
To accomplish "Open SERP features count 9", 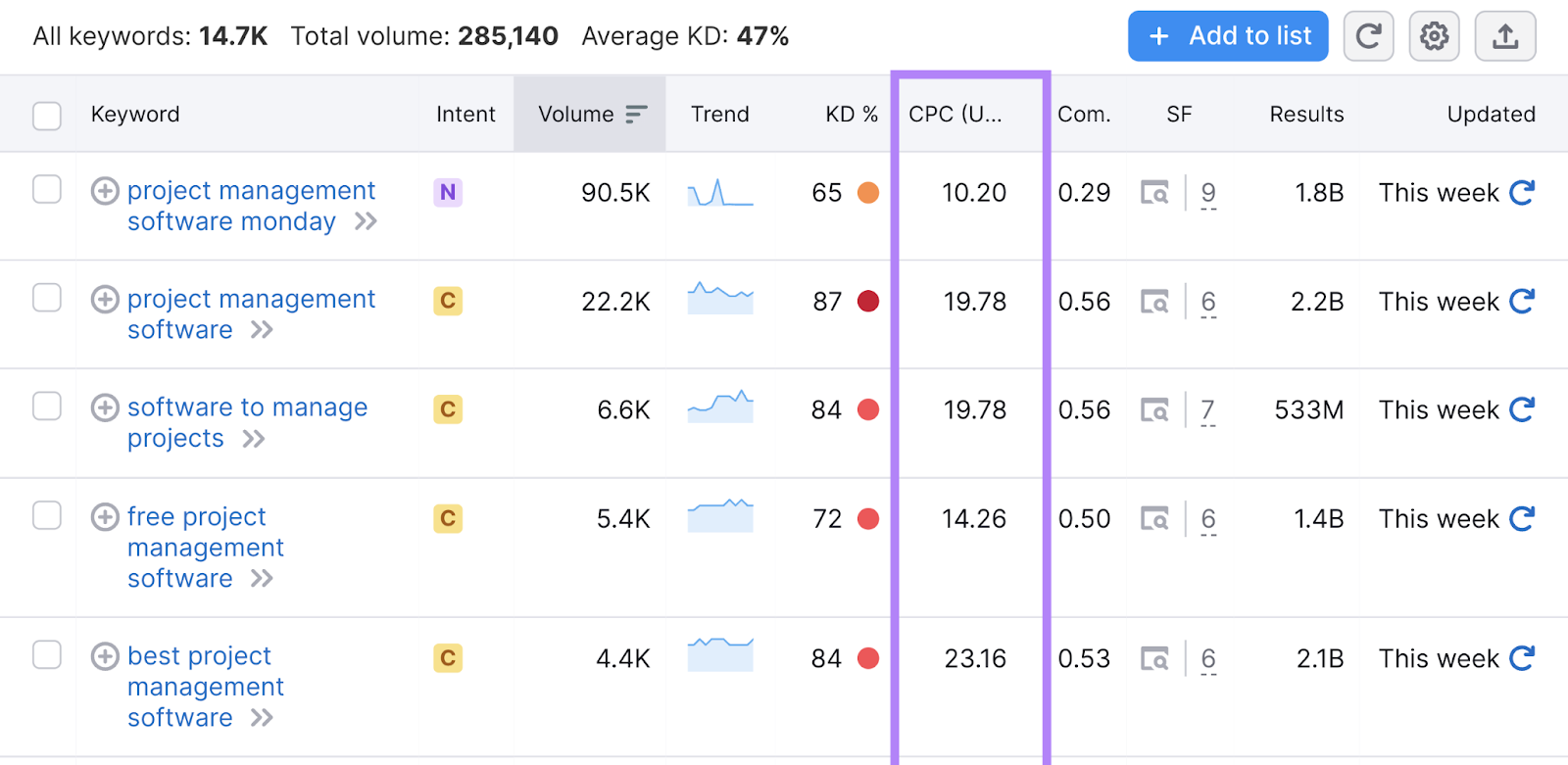I will (x=1208, y=193).
